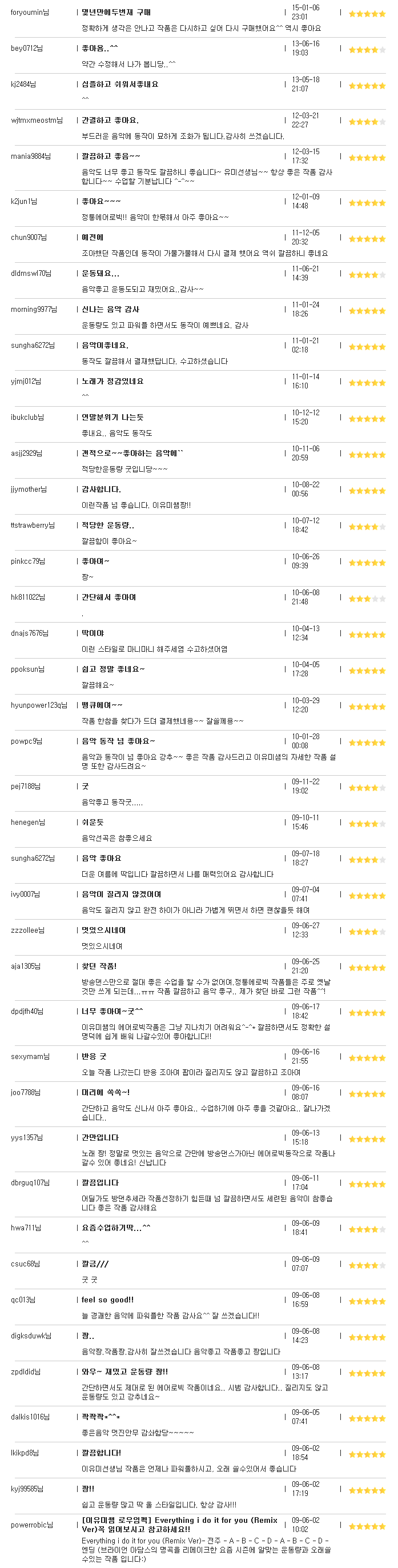
Task: Open the 'feel so good!!' review title
Action: click(x=108, y=1299)
